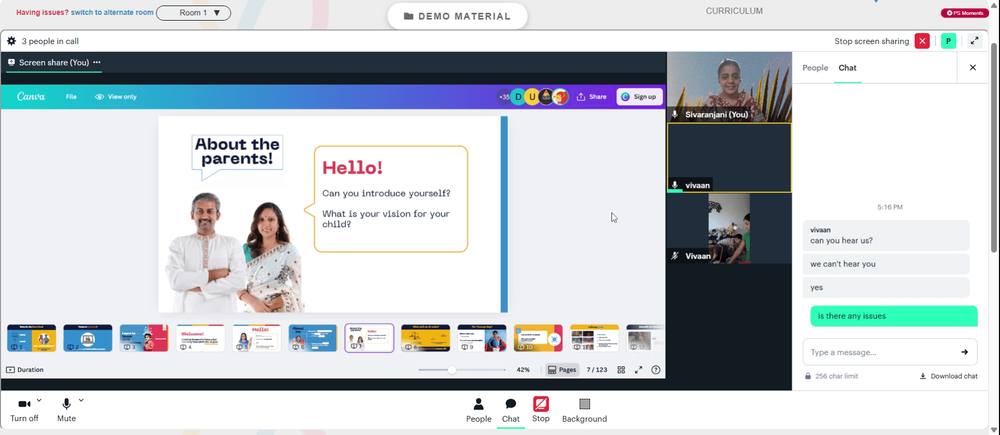The width and height of the screenshot is (1000, 435).
Task: Mute the microphone
Action: [x=66, y=411]
